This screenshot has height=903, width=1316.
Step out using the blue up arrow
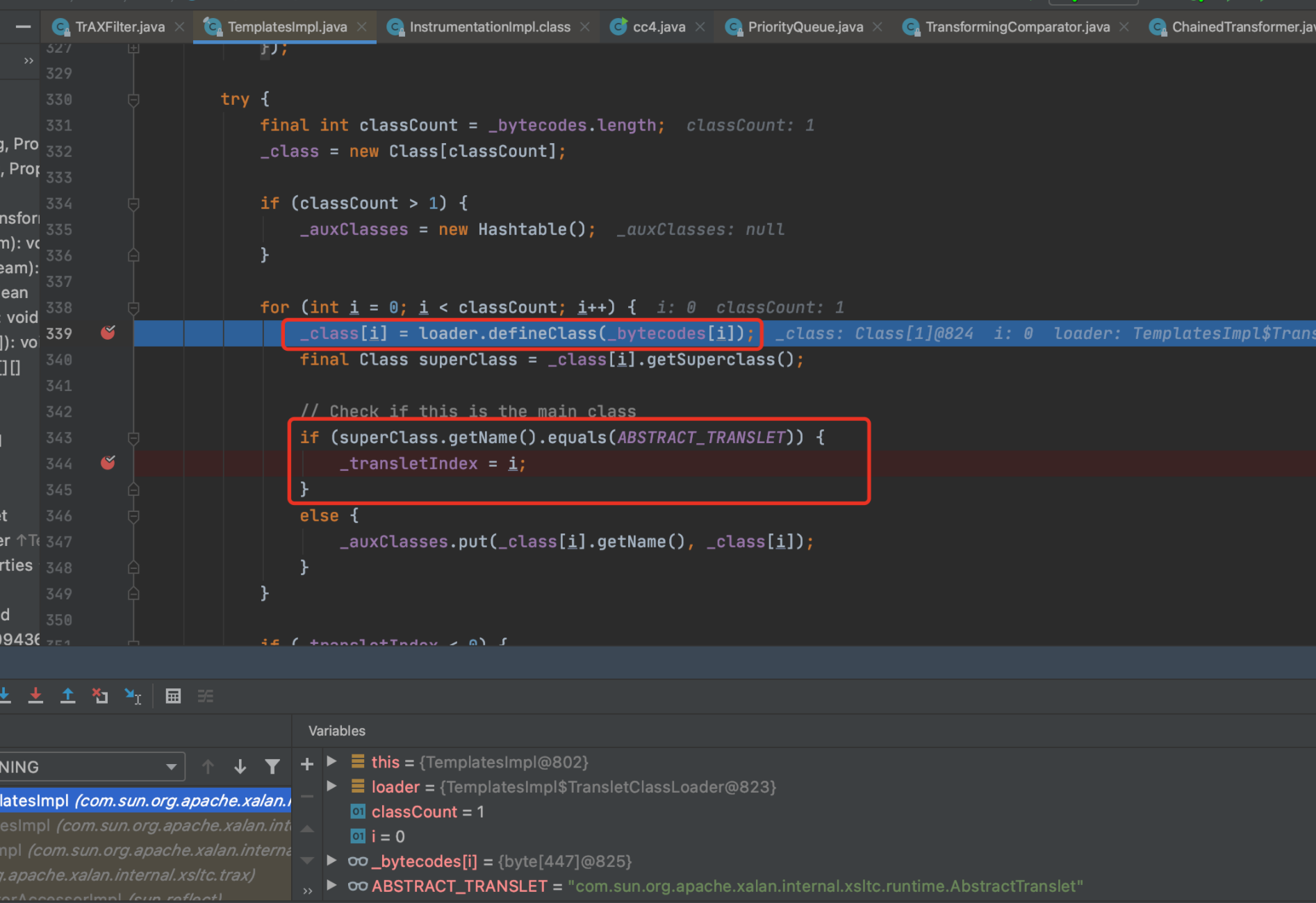coord(67,695)
